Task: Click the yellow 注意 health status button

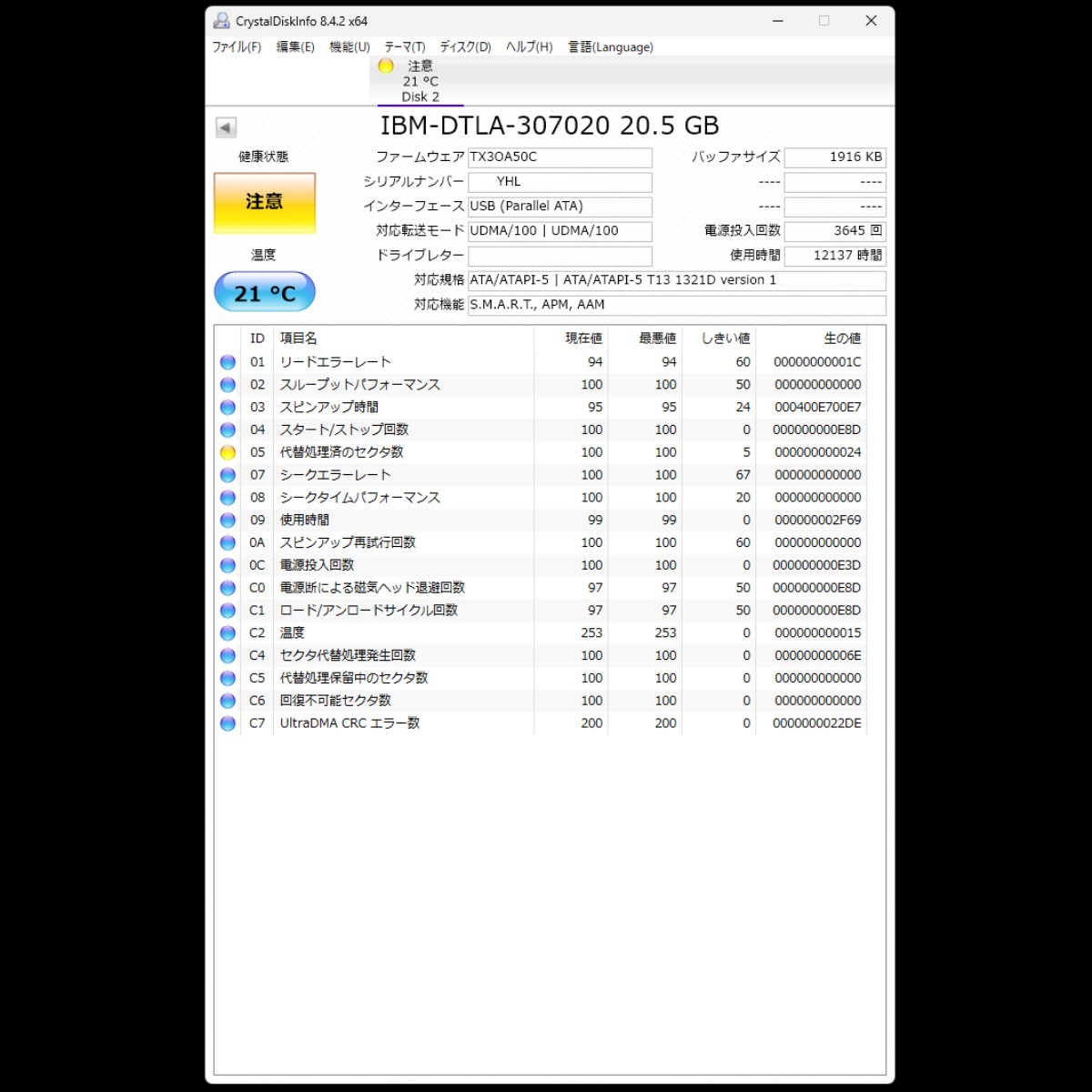Action: coord(265,203)
